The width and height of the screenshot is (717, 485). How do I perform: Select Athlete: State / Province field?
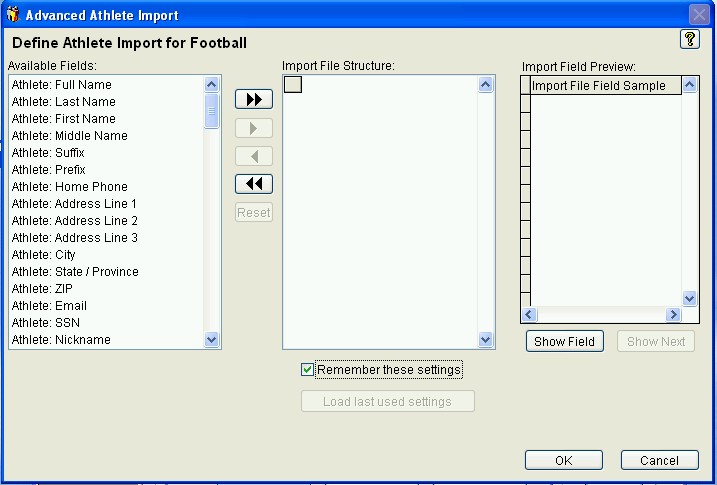tap(106, 272)
